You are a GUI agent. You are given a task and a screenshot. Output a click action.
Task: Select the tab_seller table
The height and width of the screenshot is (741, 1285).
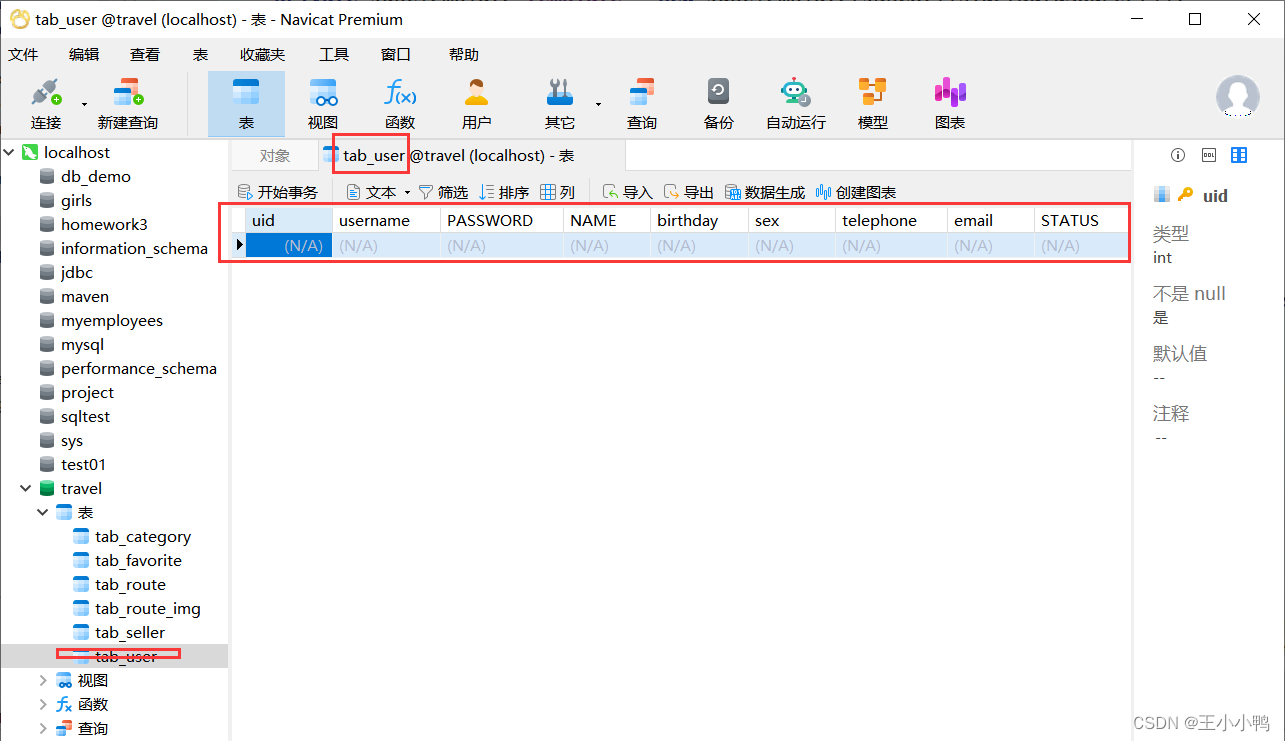(130, 632)
